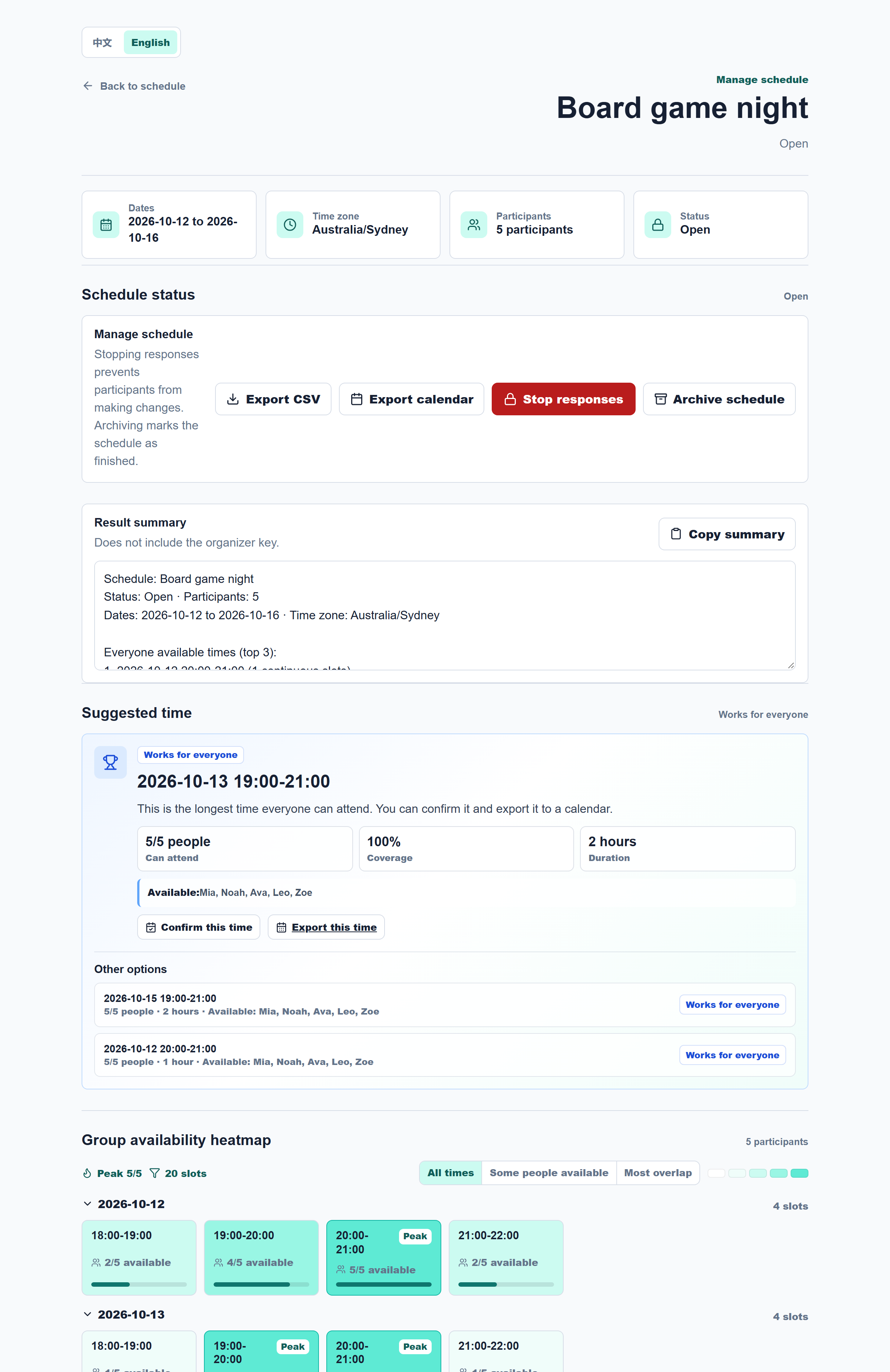Viewport: 890px width, 1372px height.
Task: Collapse the 2026-10-13 date group
Action: (88, 1315)
